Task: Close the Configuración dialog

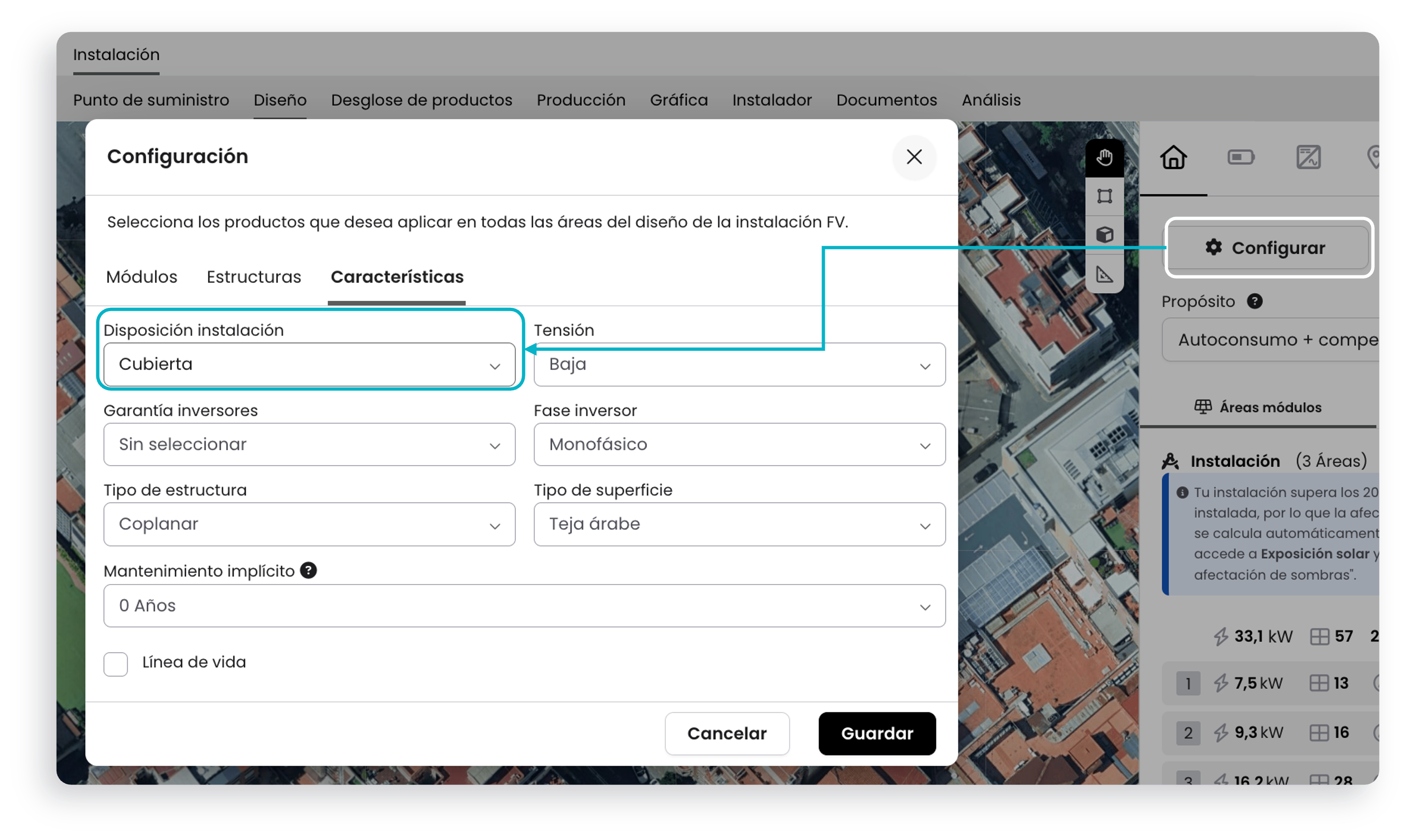Action: point(914,157)
